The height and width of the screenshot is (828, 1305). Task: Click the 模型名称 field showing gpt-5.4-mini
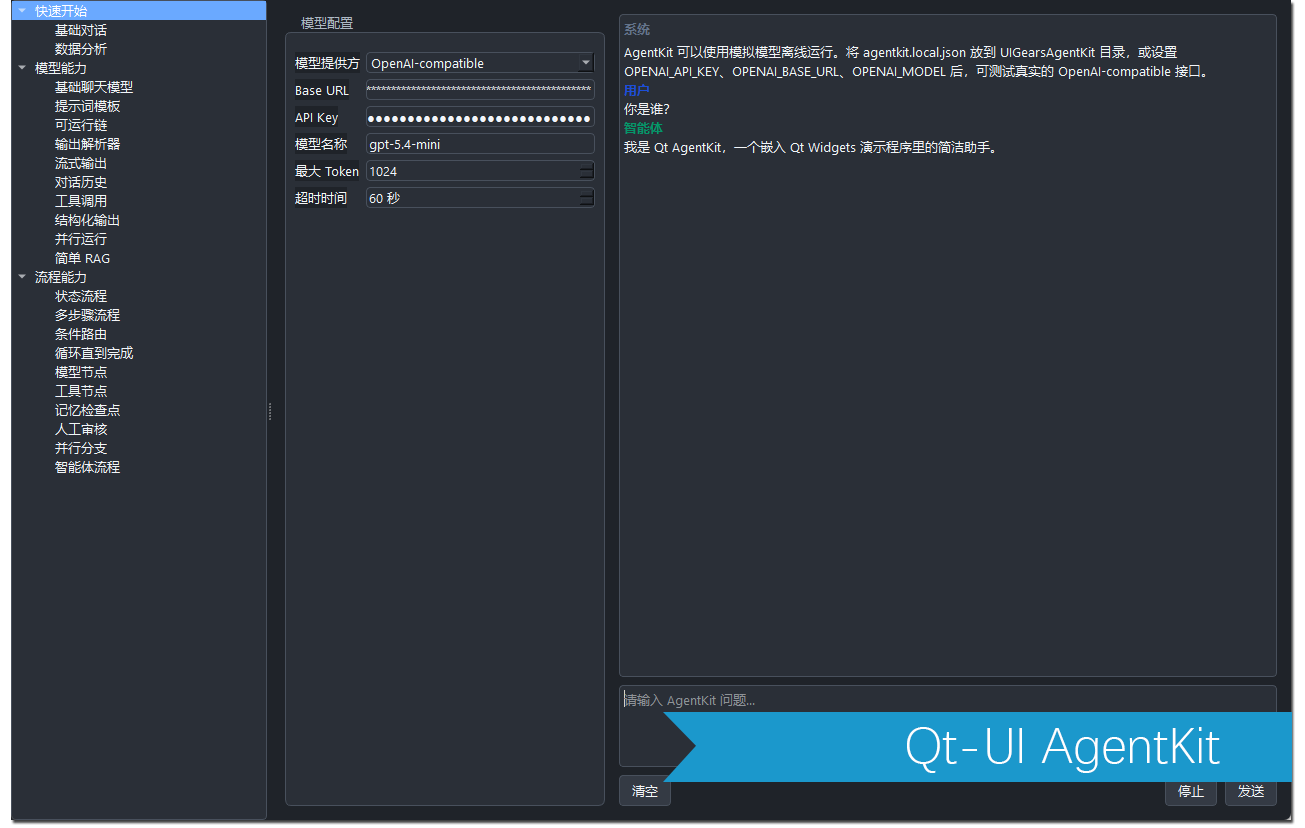480,144
